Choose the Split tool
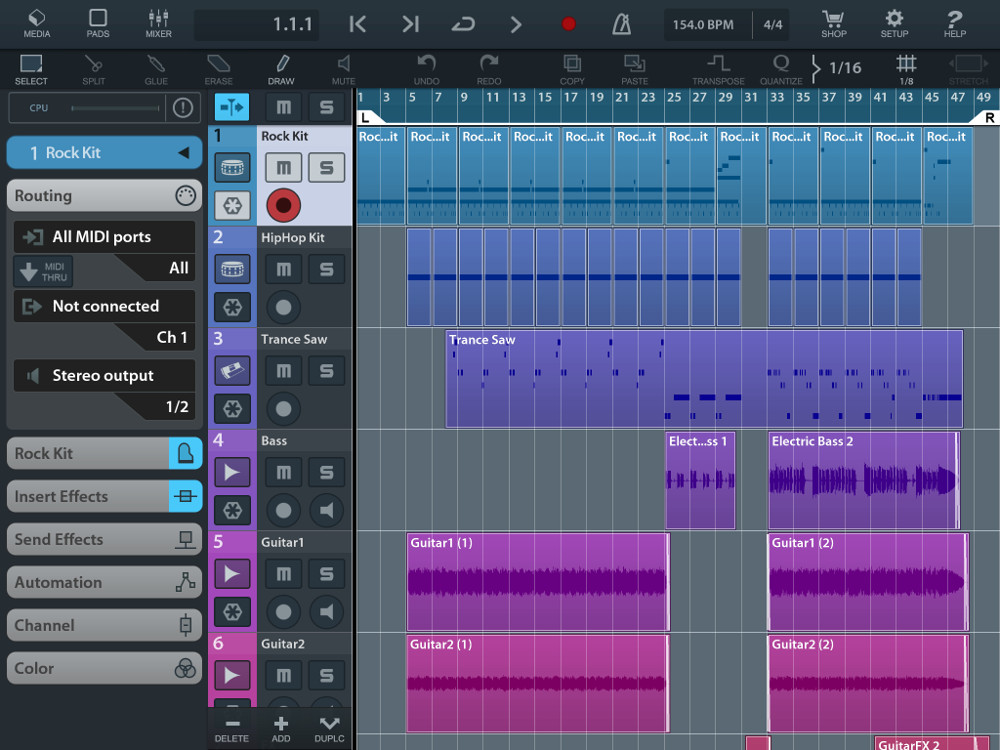Screen dimensions: 1000x750 point(94,70)
